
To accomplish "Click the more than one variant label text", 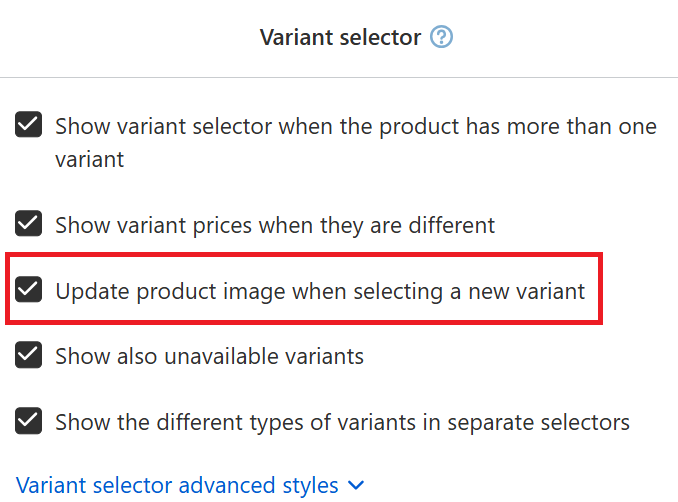I will [356, 143].
